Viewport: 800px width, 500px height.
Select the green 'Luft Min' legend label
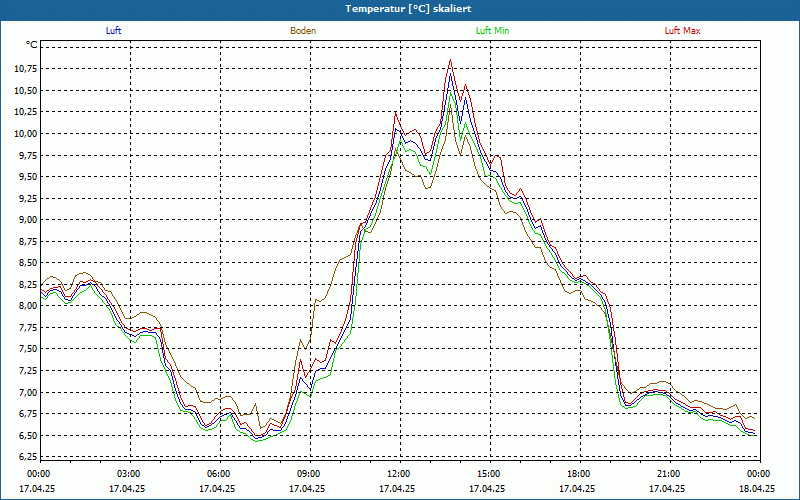(492, 31)
